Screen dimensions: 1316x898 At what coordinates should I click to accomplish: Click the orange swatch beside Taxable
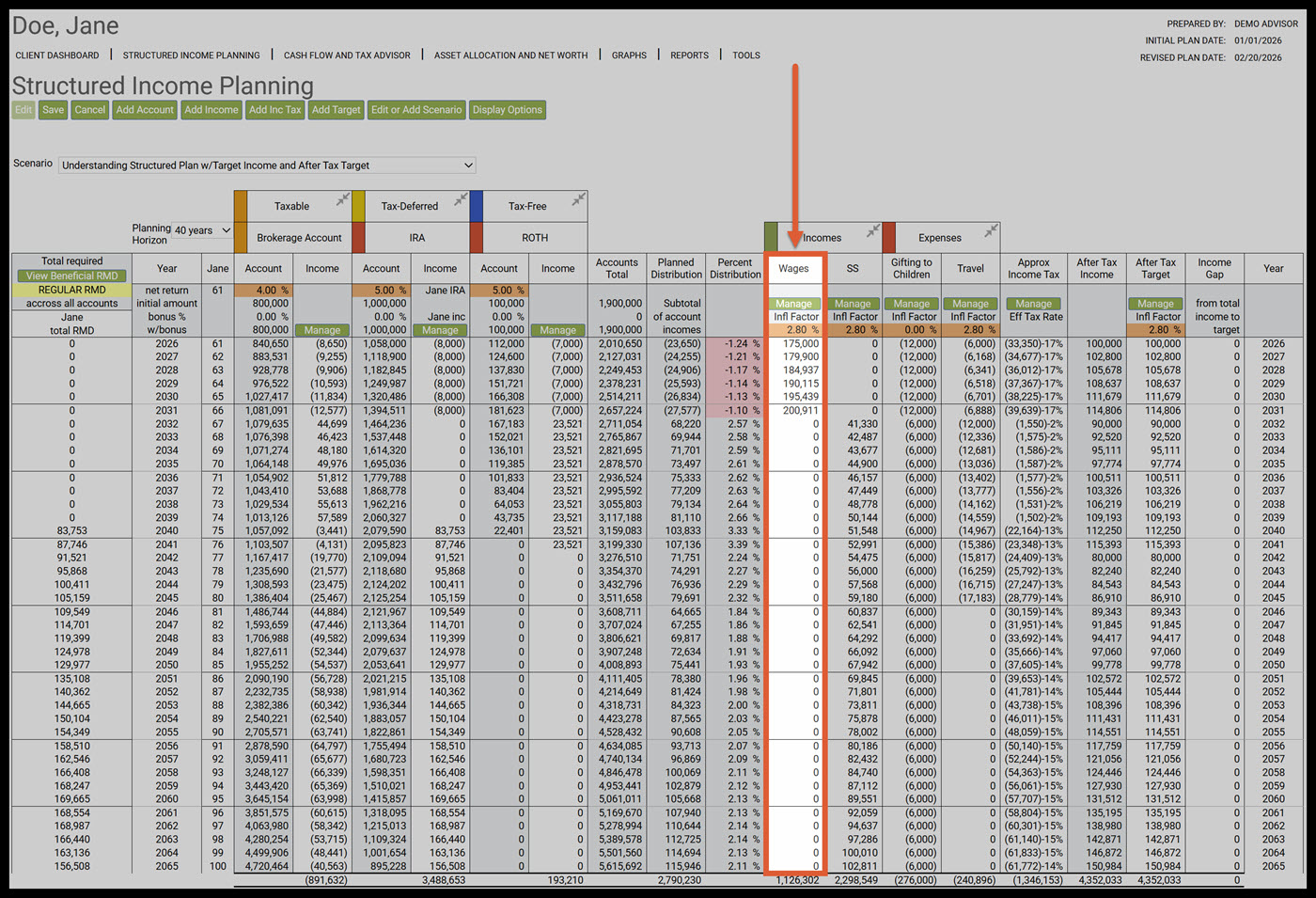click(241, 206)
